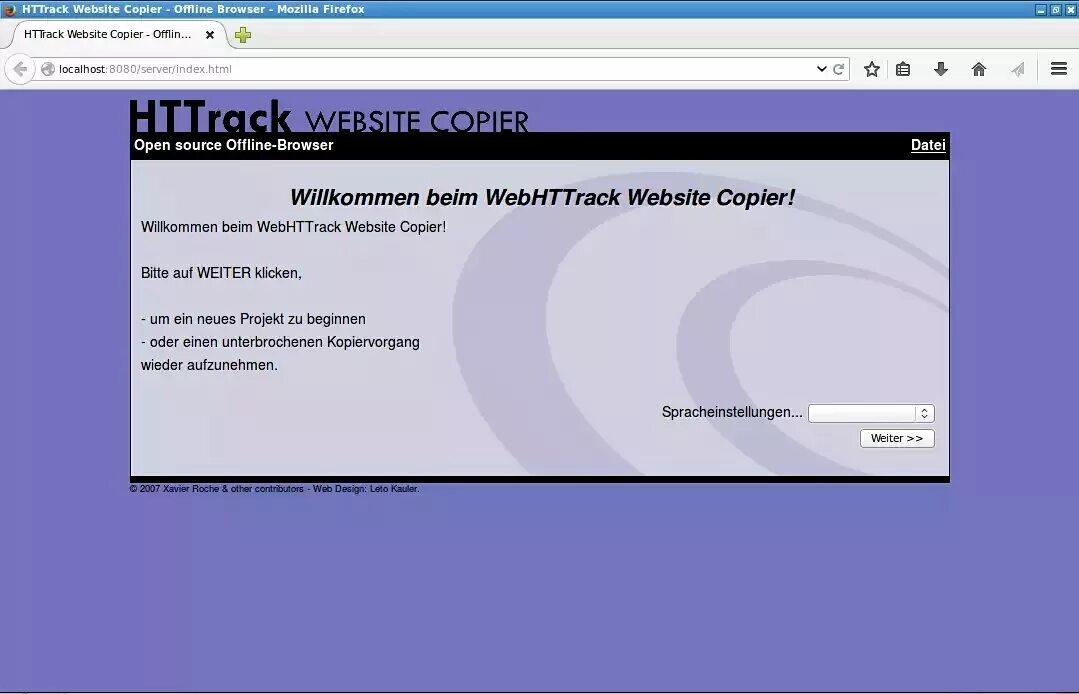Open a new tab with plus icon
Viewport: 1079px width, 694px height.
pyautogui.click(x=242, y=34)
